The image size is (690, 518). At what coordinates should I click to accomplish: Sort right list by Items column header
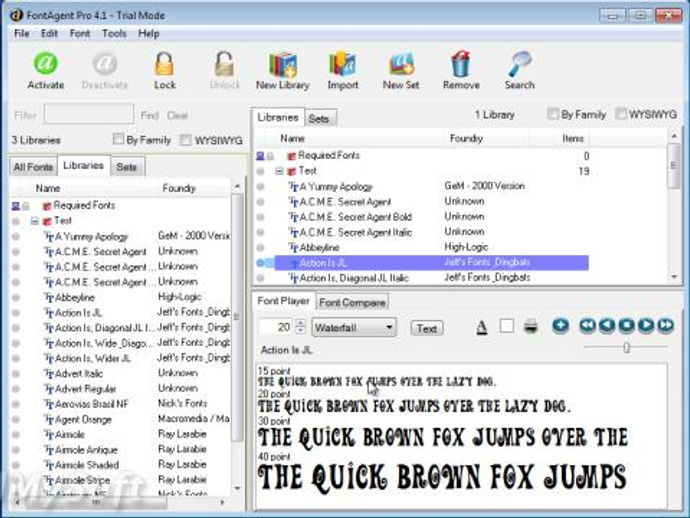573,138
